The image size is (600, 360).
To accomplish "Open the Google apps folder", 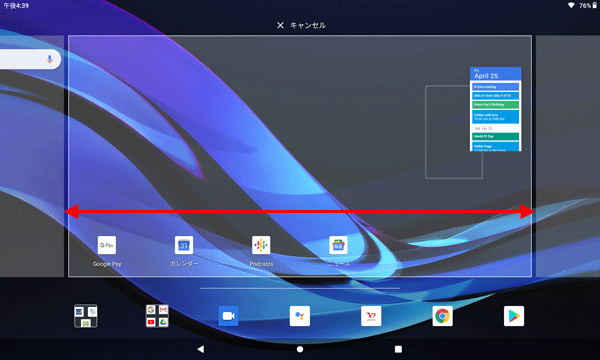I will 157,316.
